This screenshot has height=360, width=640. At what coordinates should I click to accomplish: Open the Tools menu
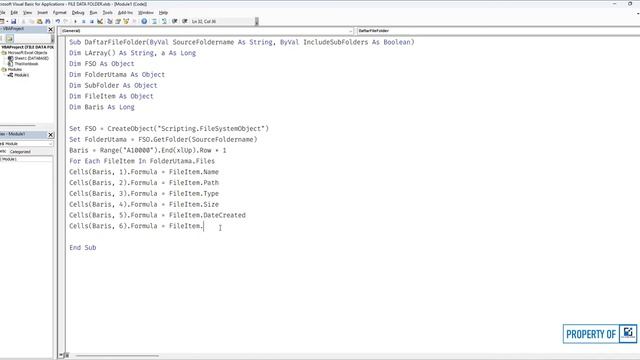tap(107, 13)
